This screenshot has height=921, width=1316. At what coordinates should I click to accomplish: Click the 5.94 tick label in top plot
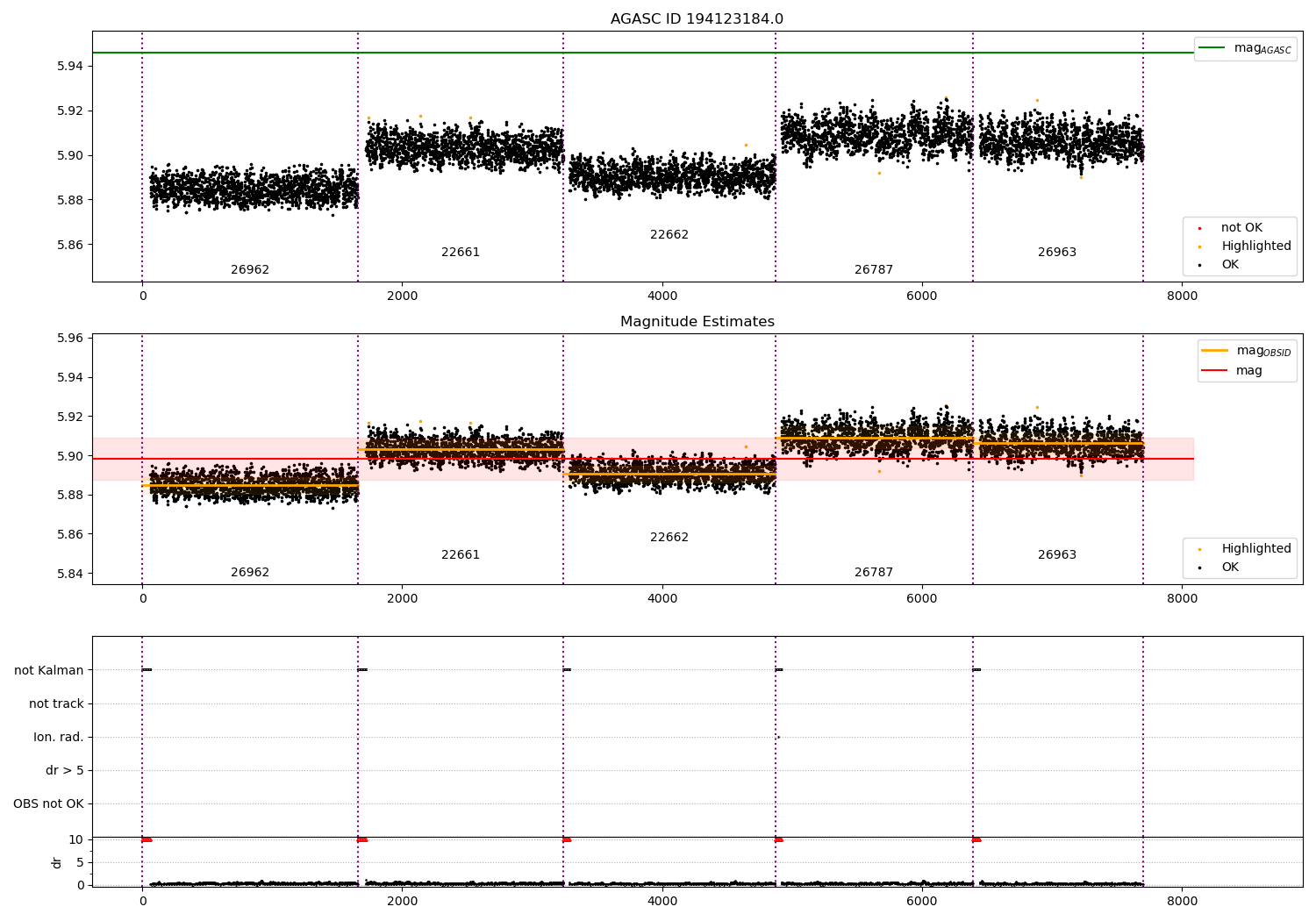(70, 66)
